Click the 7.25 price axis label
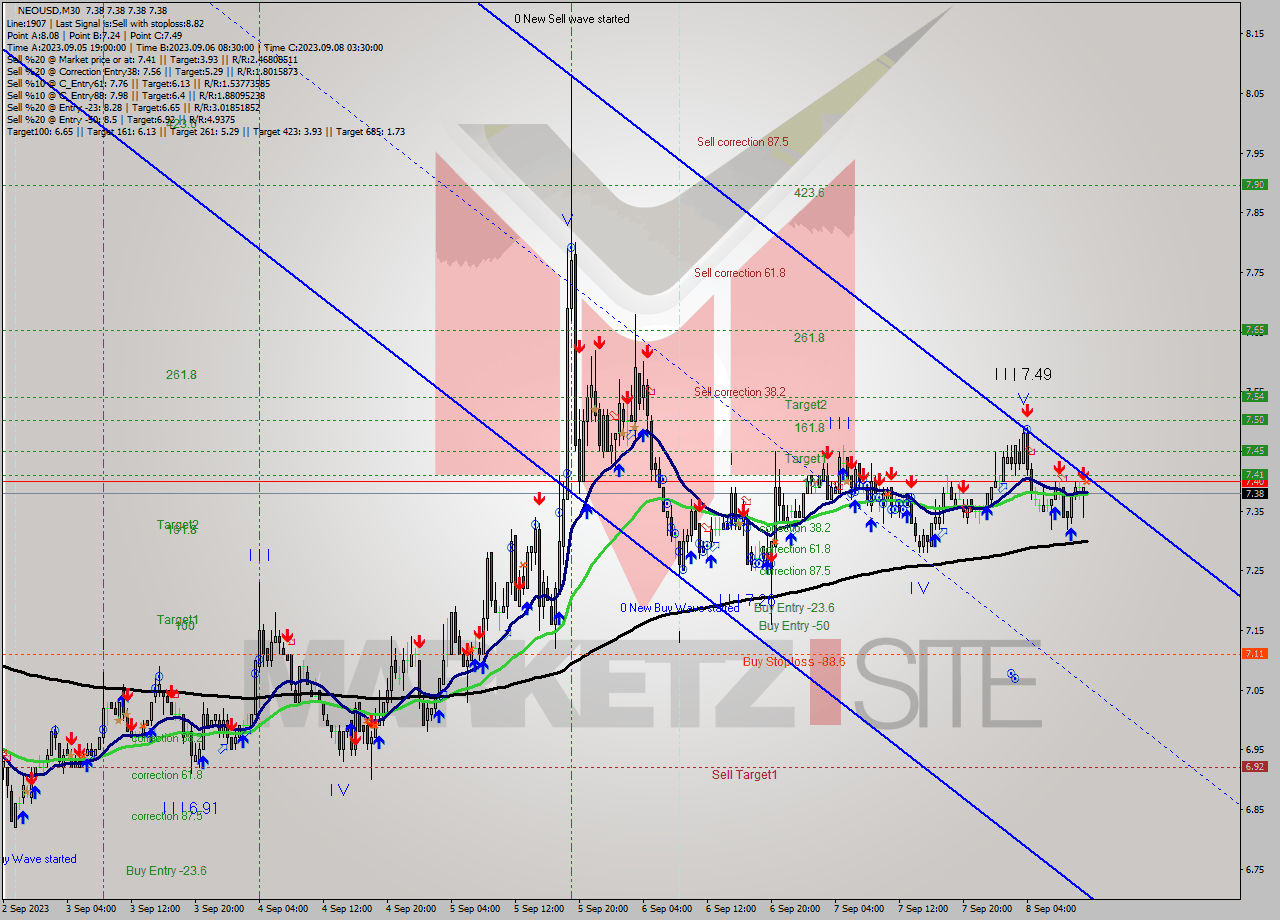 [x=1255, y=571]
